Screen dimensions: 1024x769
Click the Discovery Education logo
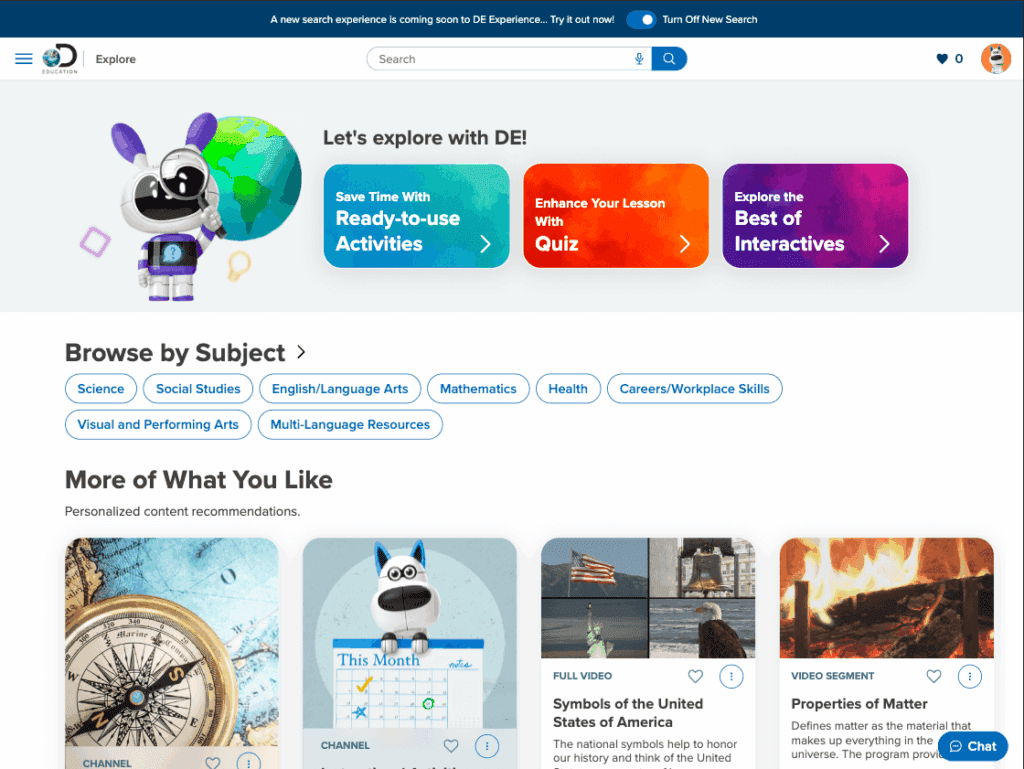[x=59, y=59]
